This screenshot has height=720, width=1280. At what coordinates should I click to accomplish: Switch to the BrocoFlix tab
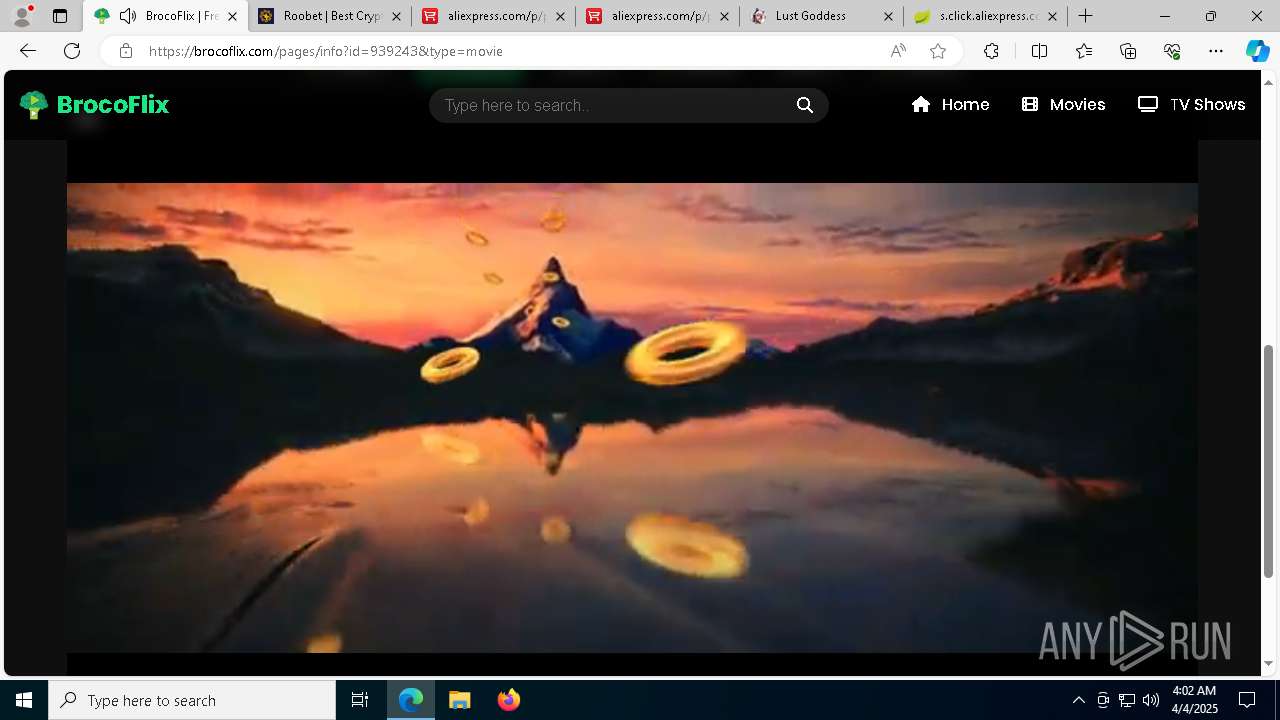pos(166,16)
